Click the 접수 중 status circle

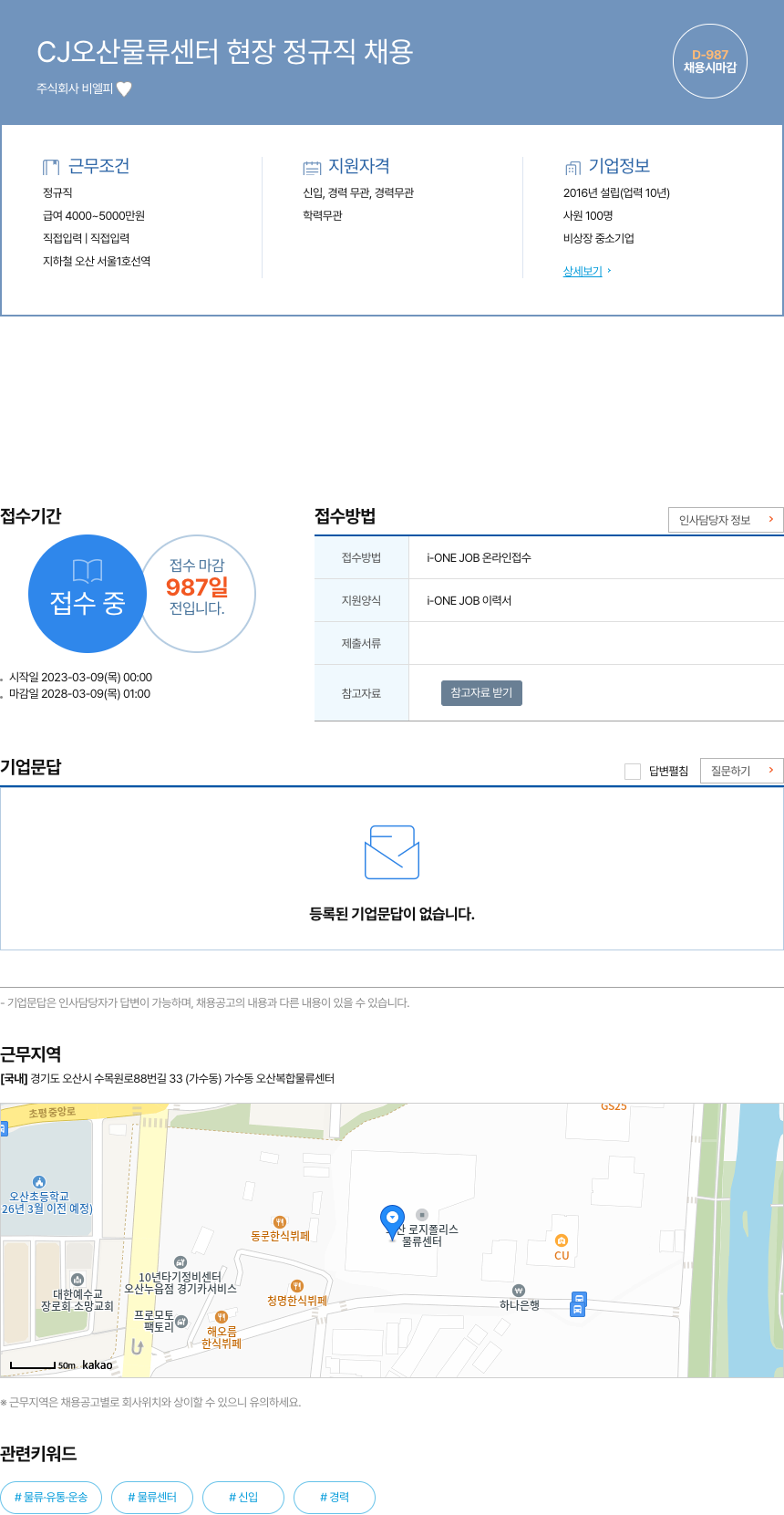click(x=88, y=594)
